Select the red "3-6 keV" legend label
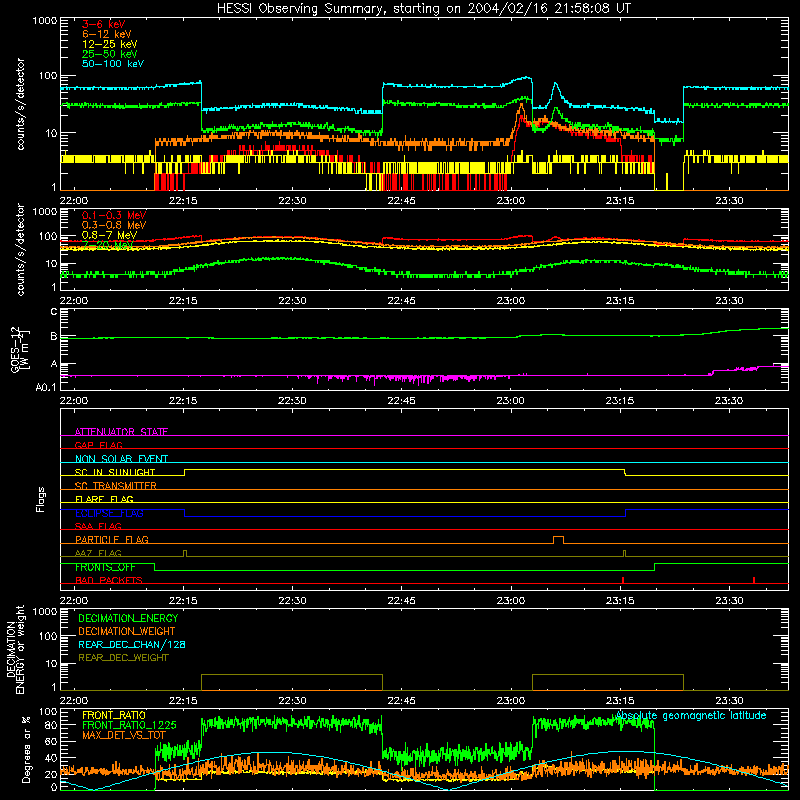Viewport: 800px width, 800px height. point(104,24)
